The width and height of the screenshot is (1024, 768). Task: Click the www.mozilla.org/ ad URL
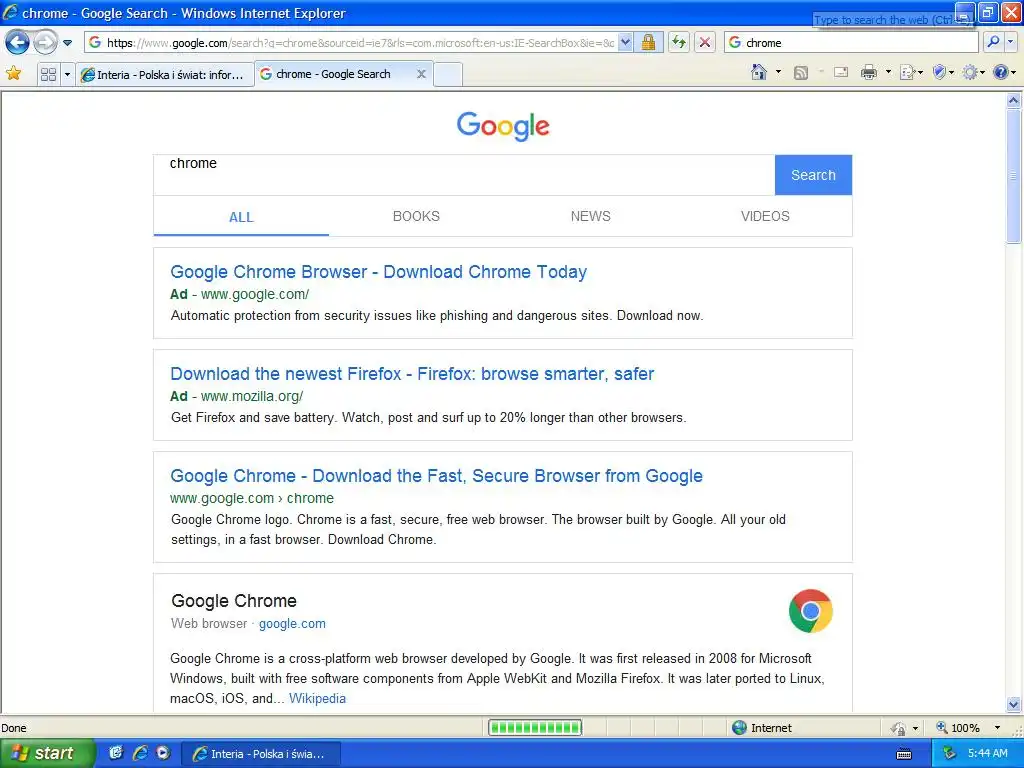[x=252, y=396]
